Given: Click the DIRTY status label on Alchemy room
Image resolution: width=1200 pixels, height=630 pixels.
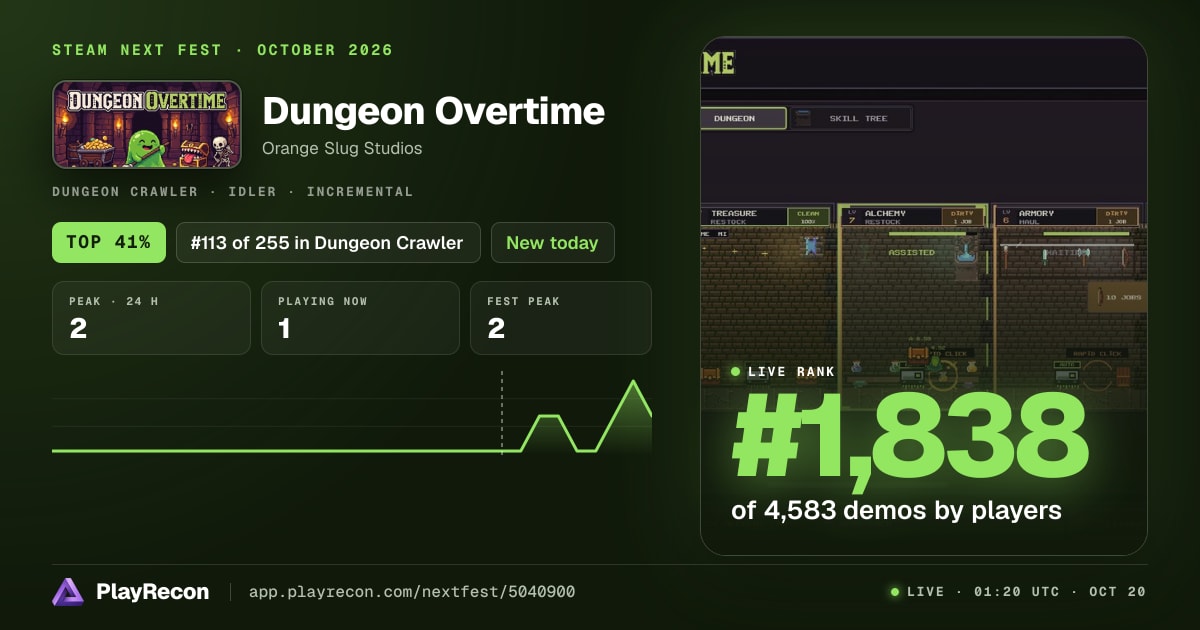Looking at the screenshot, I should (x=963, y=215).
